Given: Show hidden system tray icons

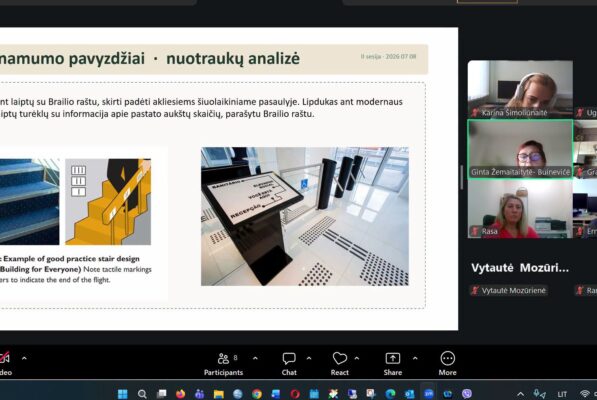Looking at the screenshot, I should (x=520, y=394).
